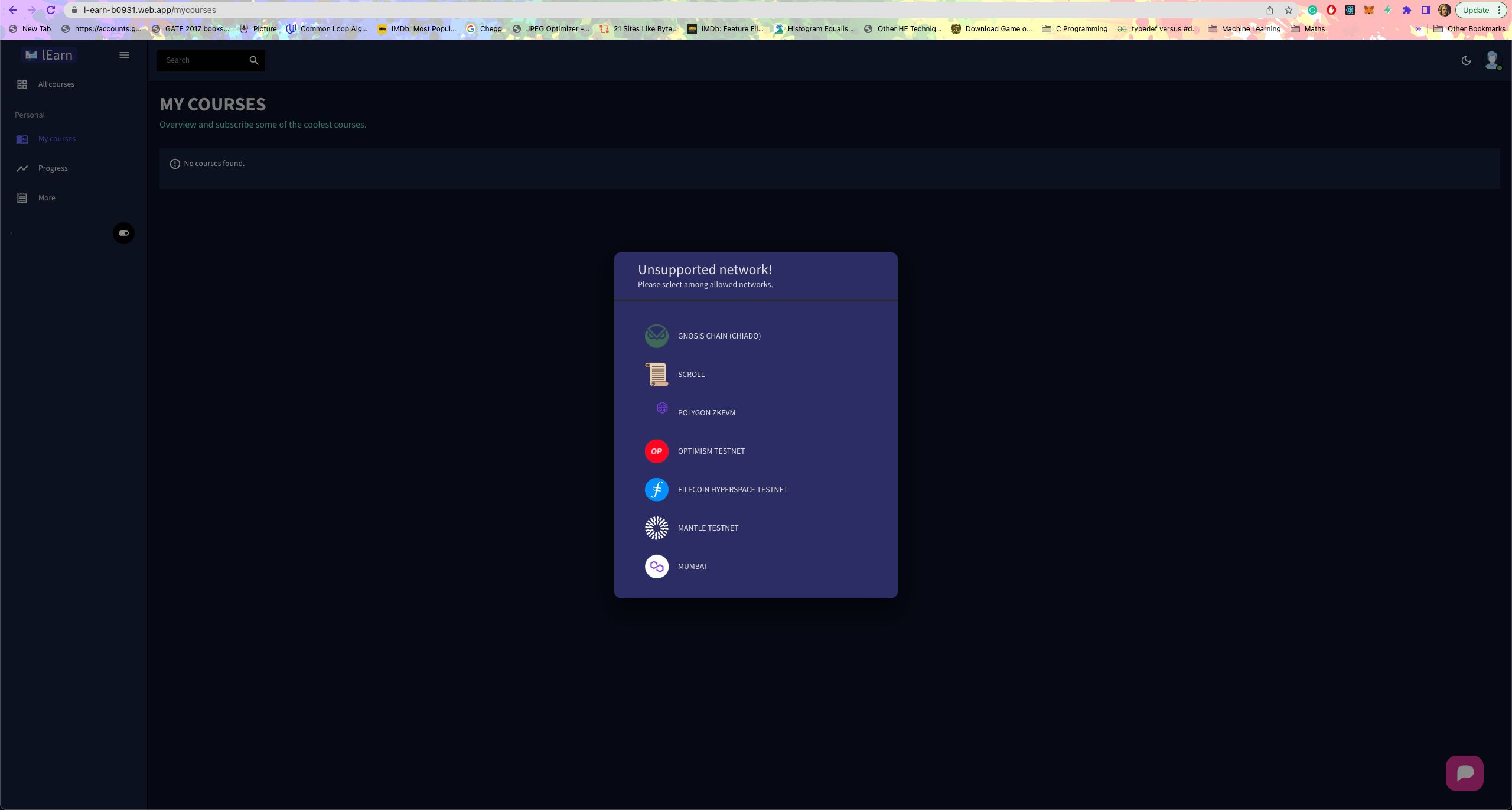The width and height of the screenshot is (1512, 810).
Task: Open the user profile avatar
Action: pyautogui.click(x=1492, y=60)
